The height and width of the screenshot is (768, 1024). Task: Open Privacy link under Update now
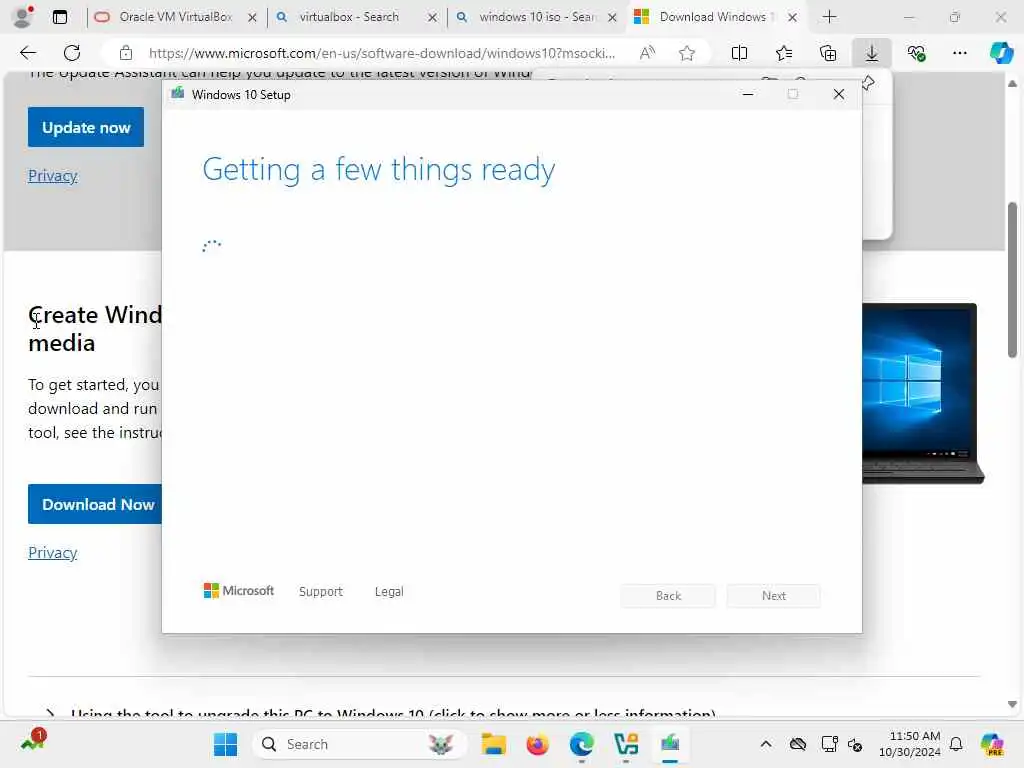click(x=53, y=176)
